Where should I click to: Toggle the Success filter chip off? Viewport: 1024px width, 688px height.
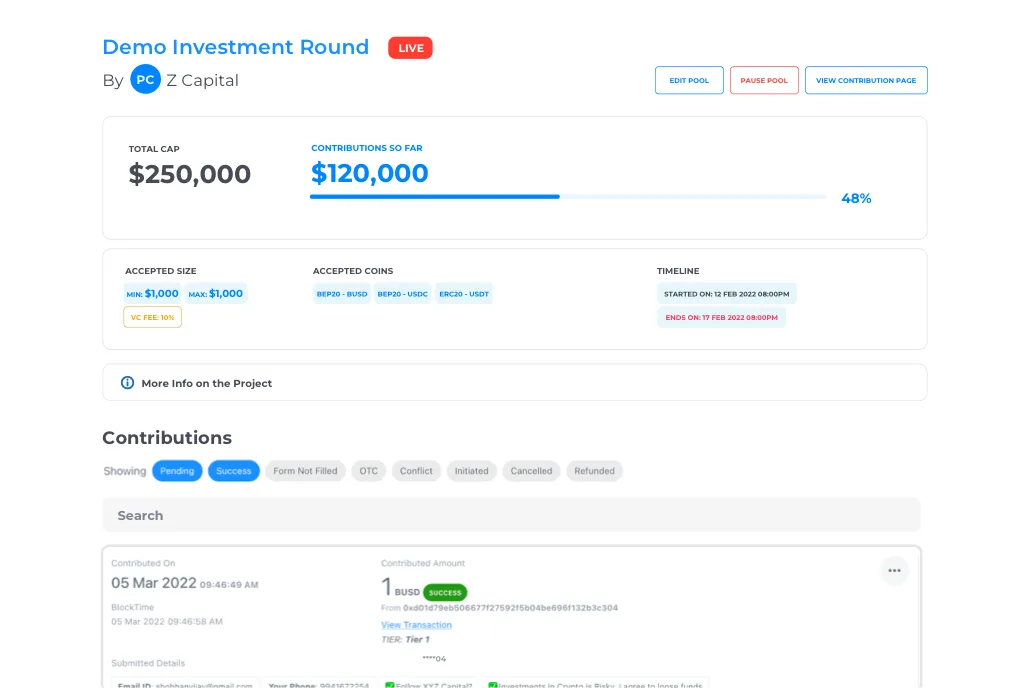(233, 471)
